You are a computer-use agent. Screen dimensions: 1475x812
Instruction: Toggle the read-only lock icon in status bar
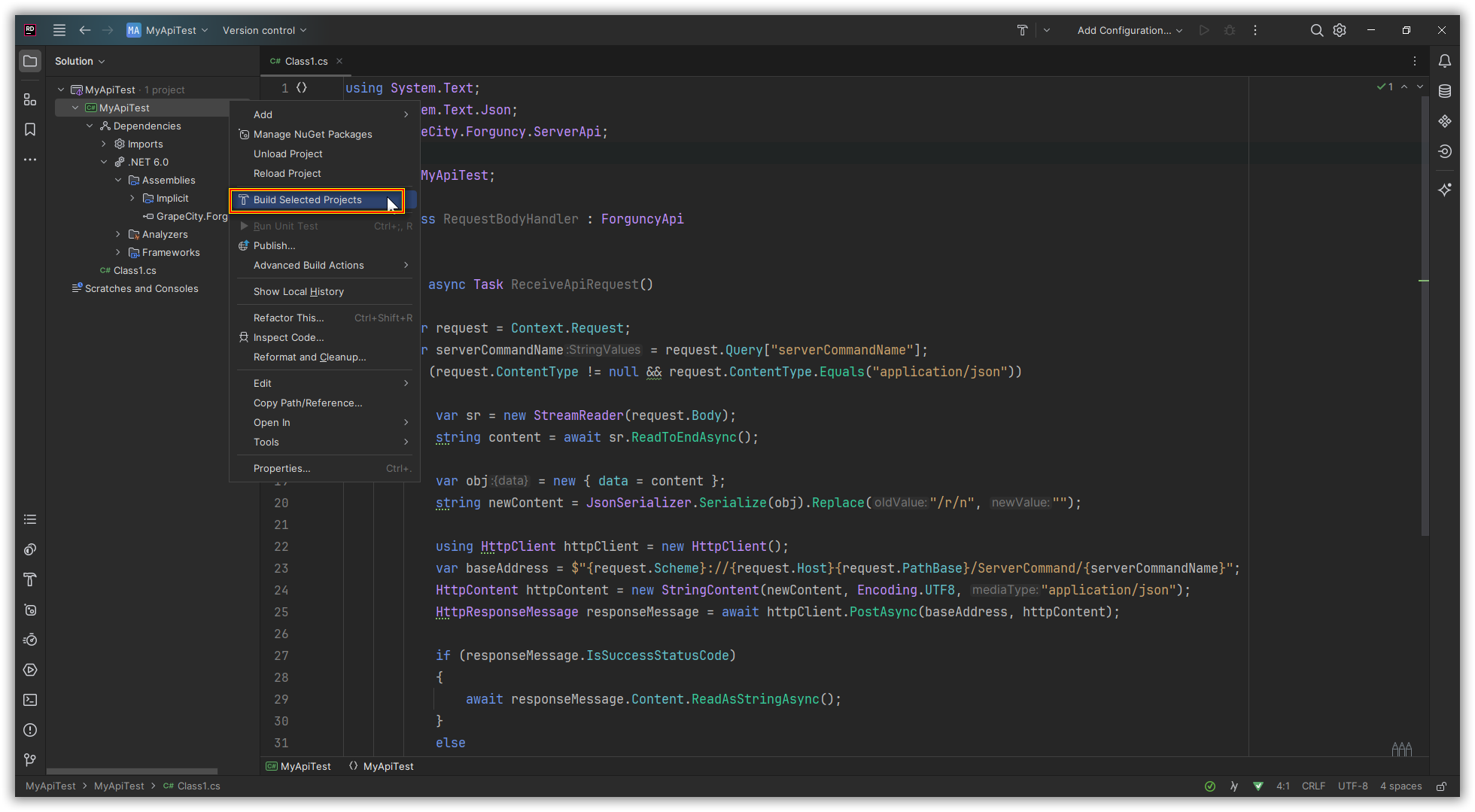pyautogui.click(x=1441, y=786)
